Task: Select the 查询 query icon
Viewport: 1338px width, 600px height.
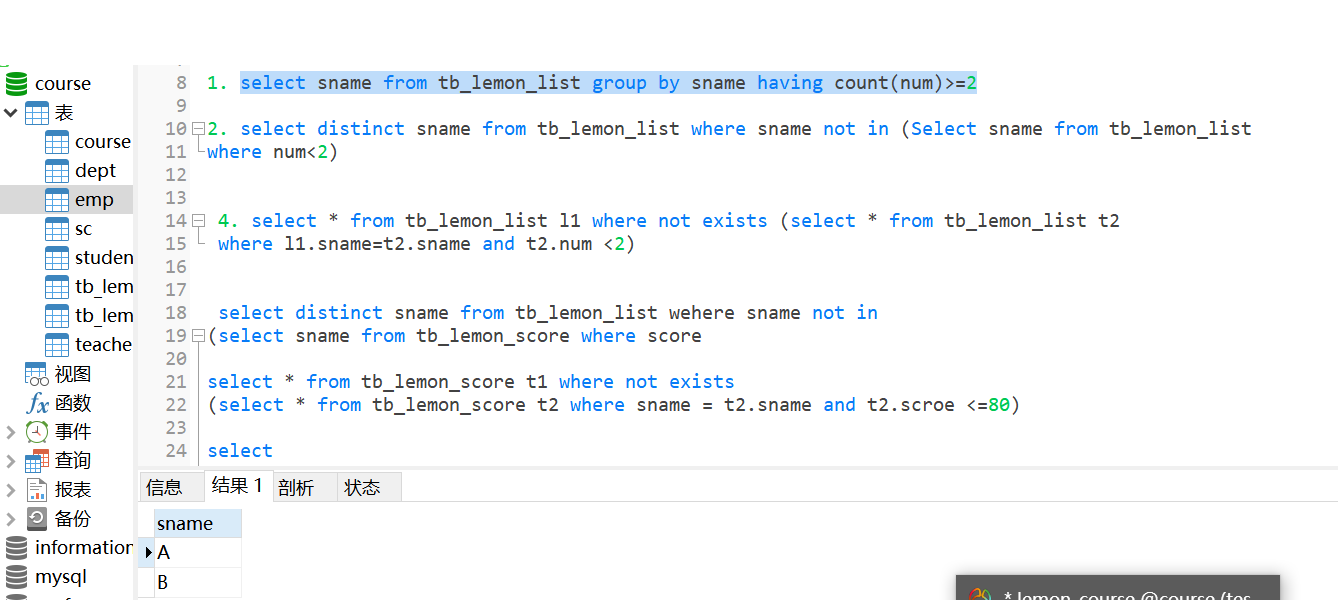Action: click(x=37, y=461)
